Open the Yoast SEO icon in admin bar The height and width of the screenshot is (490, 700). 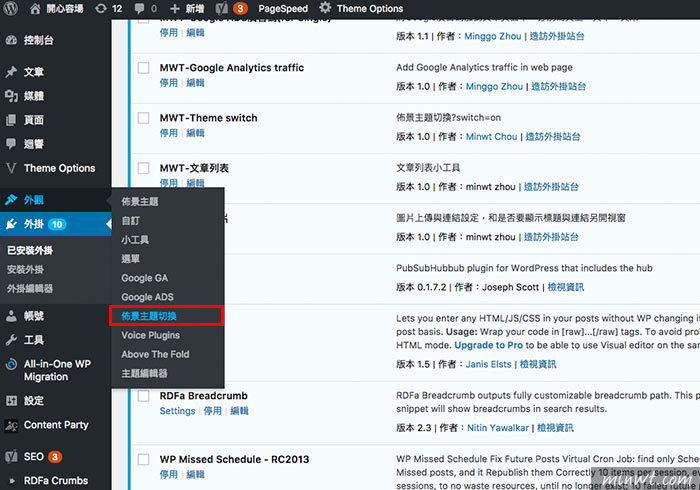pos(222,8)
